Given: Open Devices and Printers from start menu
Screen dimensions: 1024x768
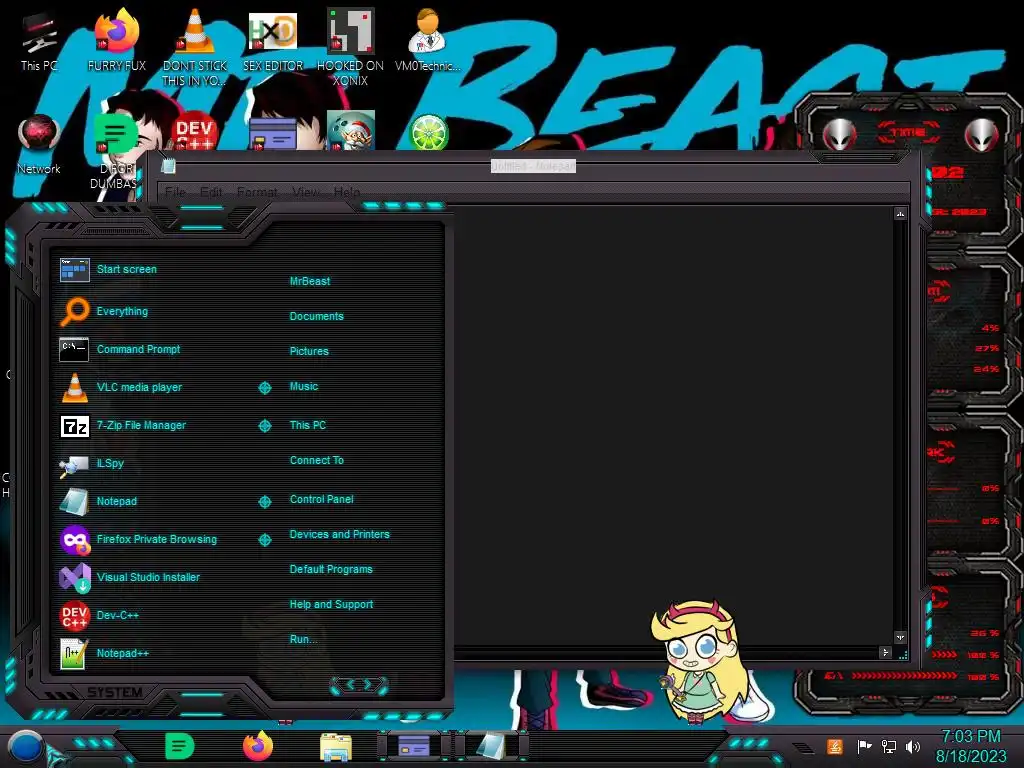Looking at the screenshot, I should point(340,534).
